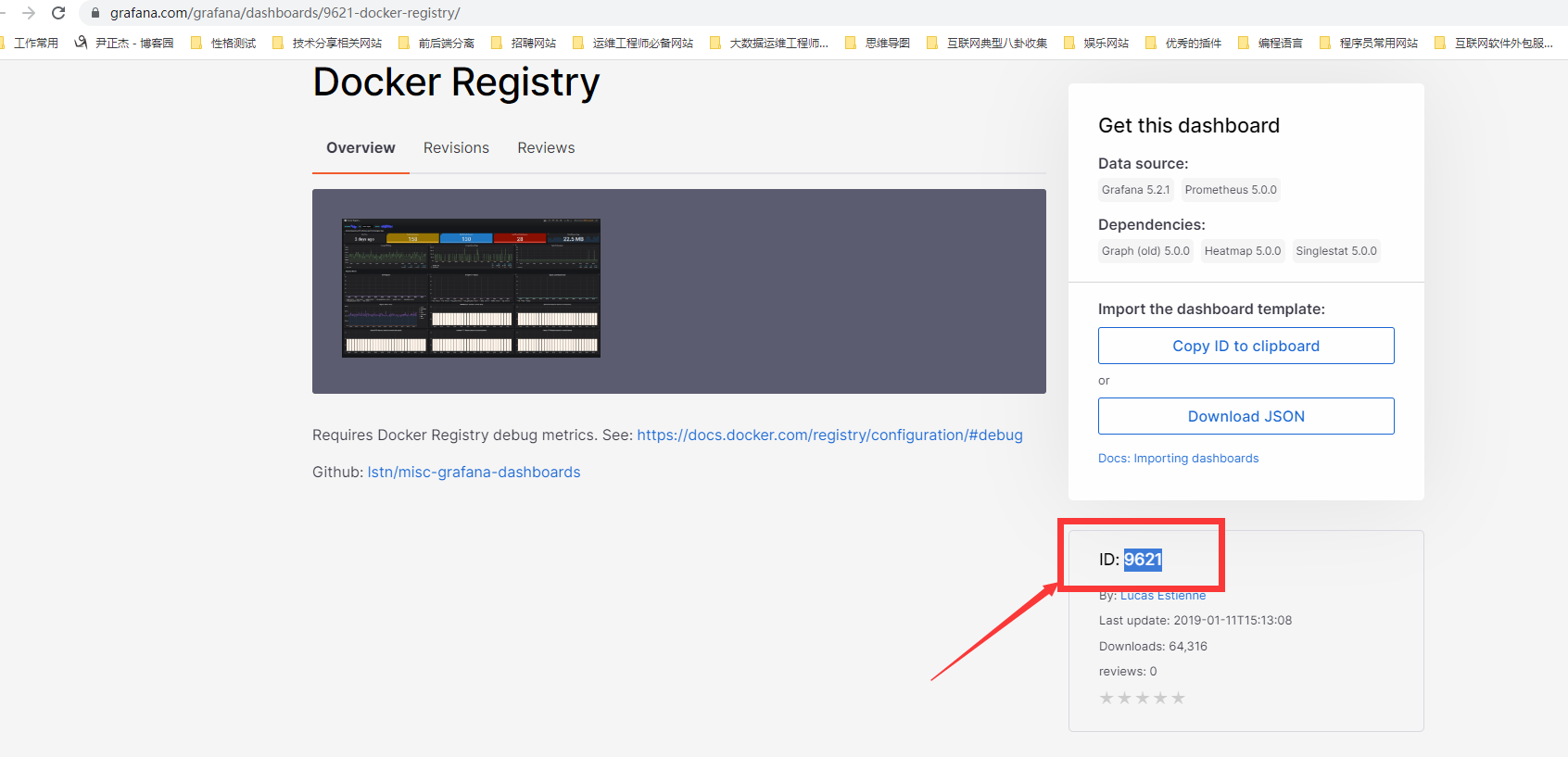1568x757 pixels.
Task: Open 尹正杰 - 博客园 bookmark
Action: [124, 43]
